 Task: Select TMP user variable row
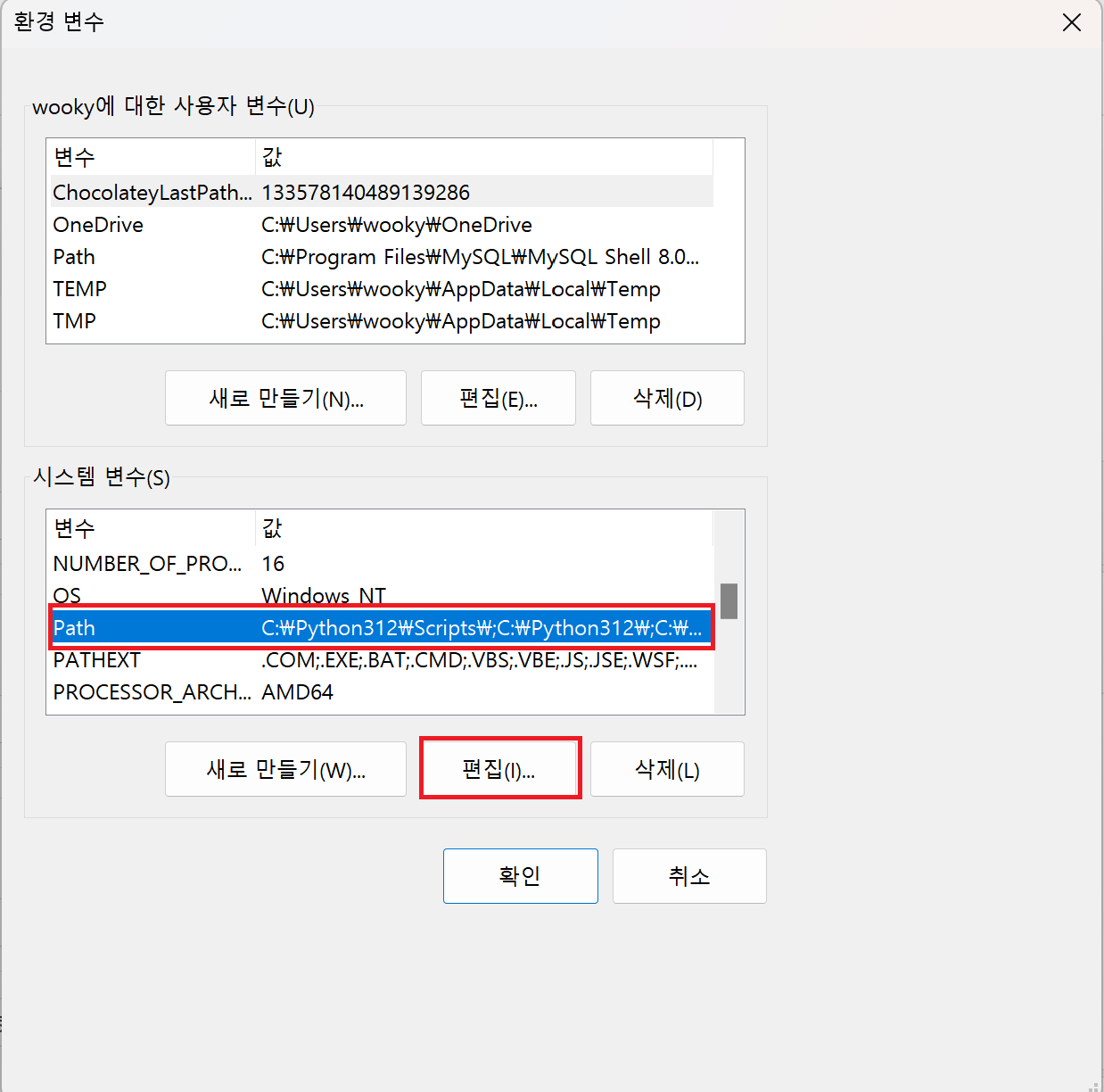tap(381, 320)
